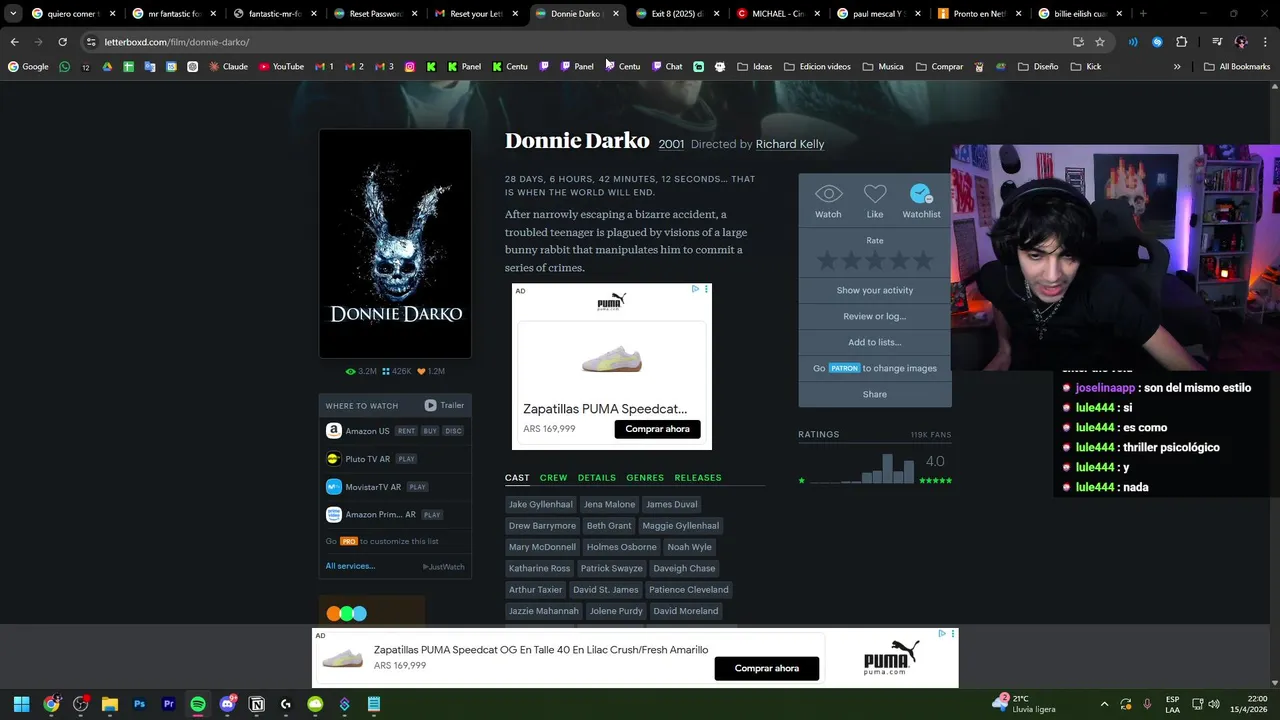
Task: Open Premiere Pro from the taskbar
Action: (169, 704)
